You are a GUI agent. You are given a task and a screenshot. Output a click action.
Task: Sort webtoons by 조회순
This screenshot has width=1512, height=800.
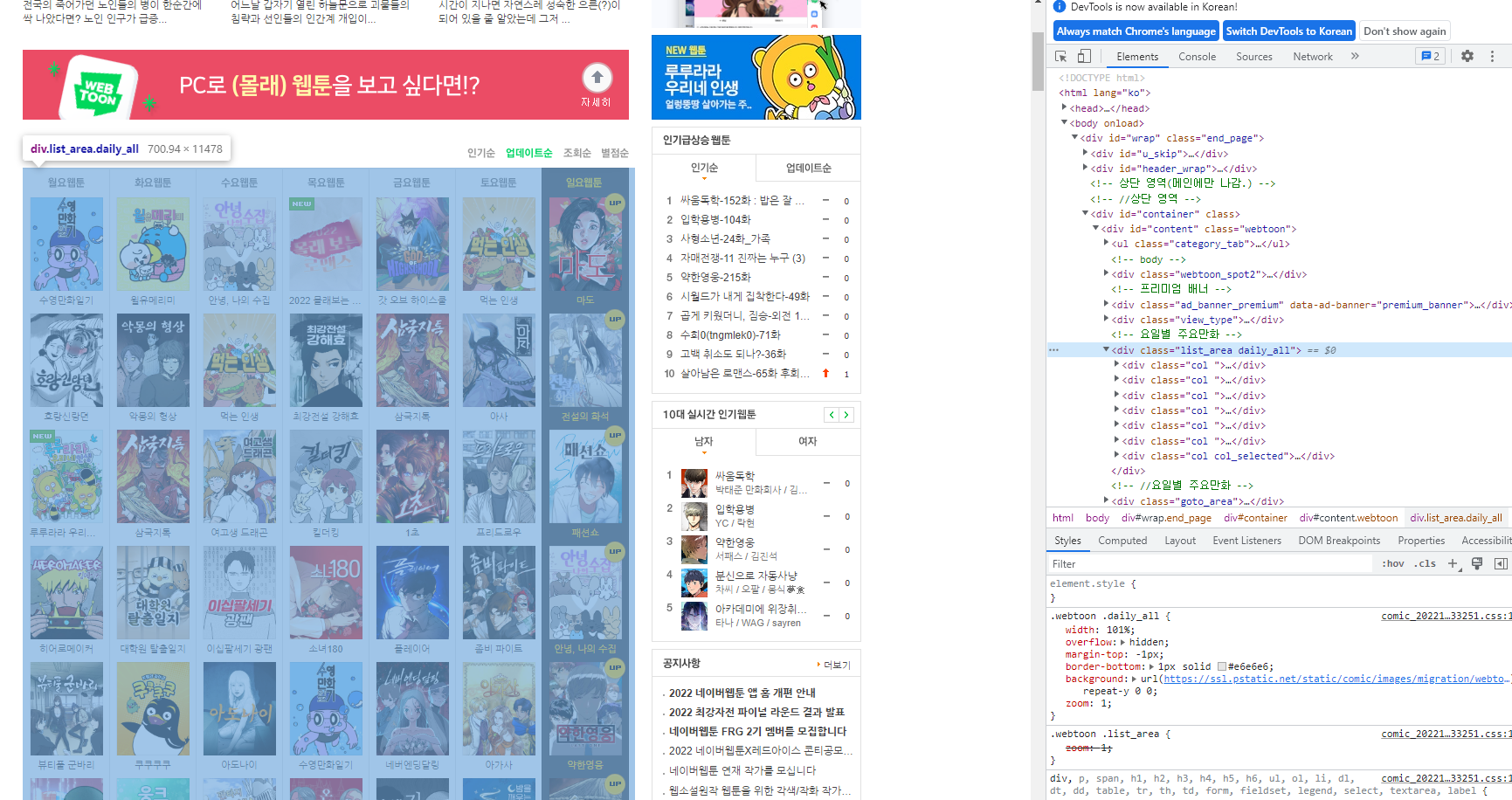[x=576, y=153]
